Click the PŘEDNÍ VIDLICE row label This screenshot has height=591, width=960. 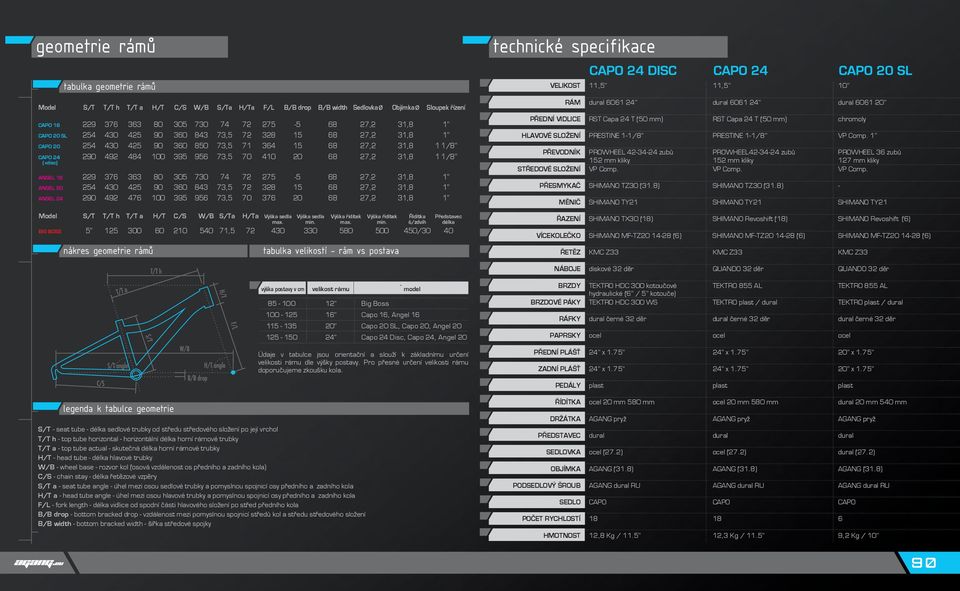536,118
